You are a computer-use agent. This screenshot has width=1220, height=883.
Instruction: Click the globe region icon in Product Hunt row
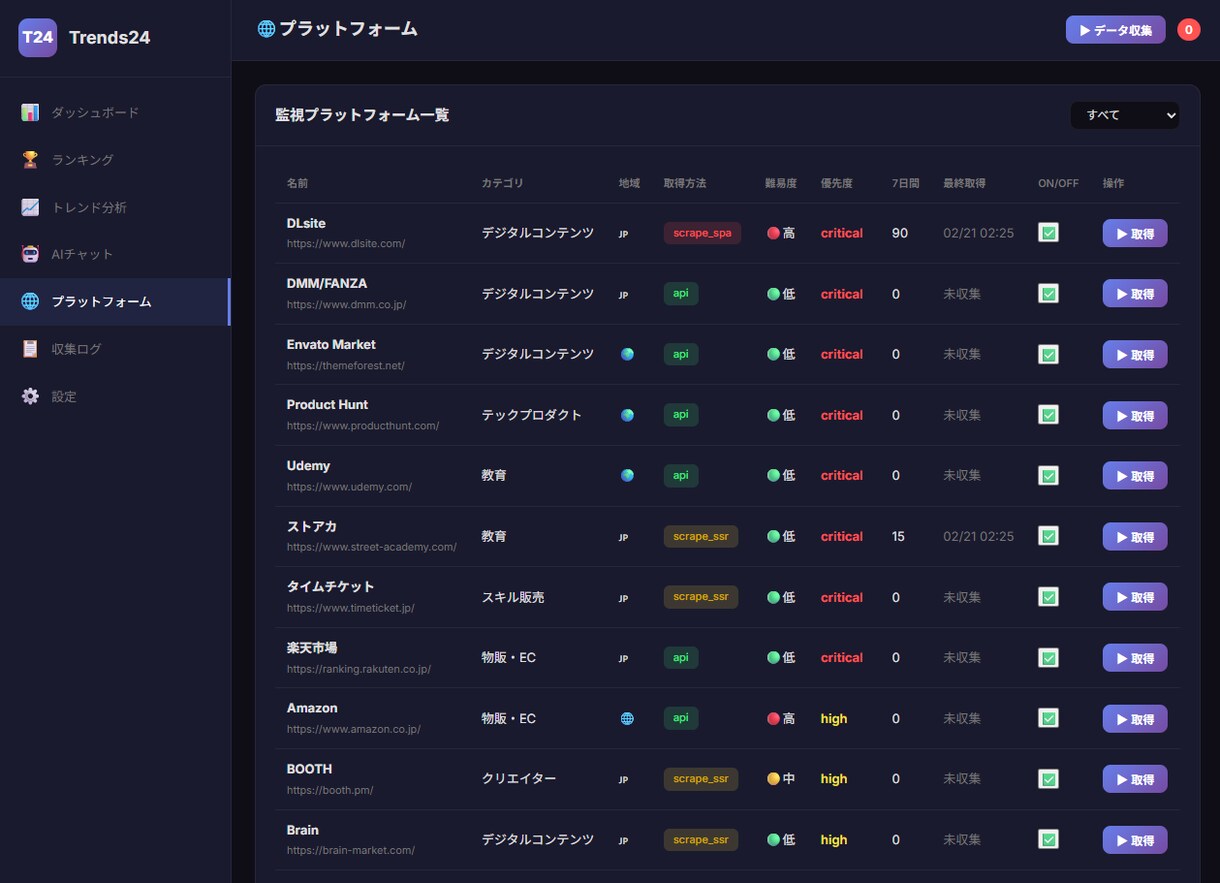tap(627, 415)
